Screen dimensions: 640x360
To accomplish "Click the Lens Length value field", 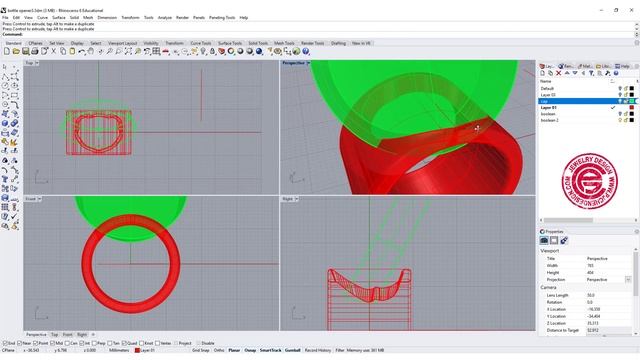I will (608, 295).
